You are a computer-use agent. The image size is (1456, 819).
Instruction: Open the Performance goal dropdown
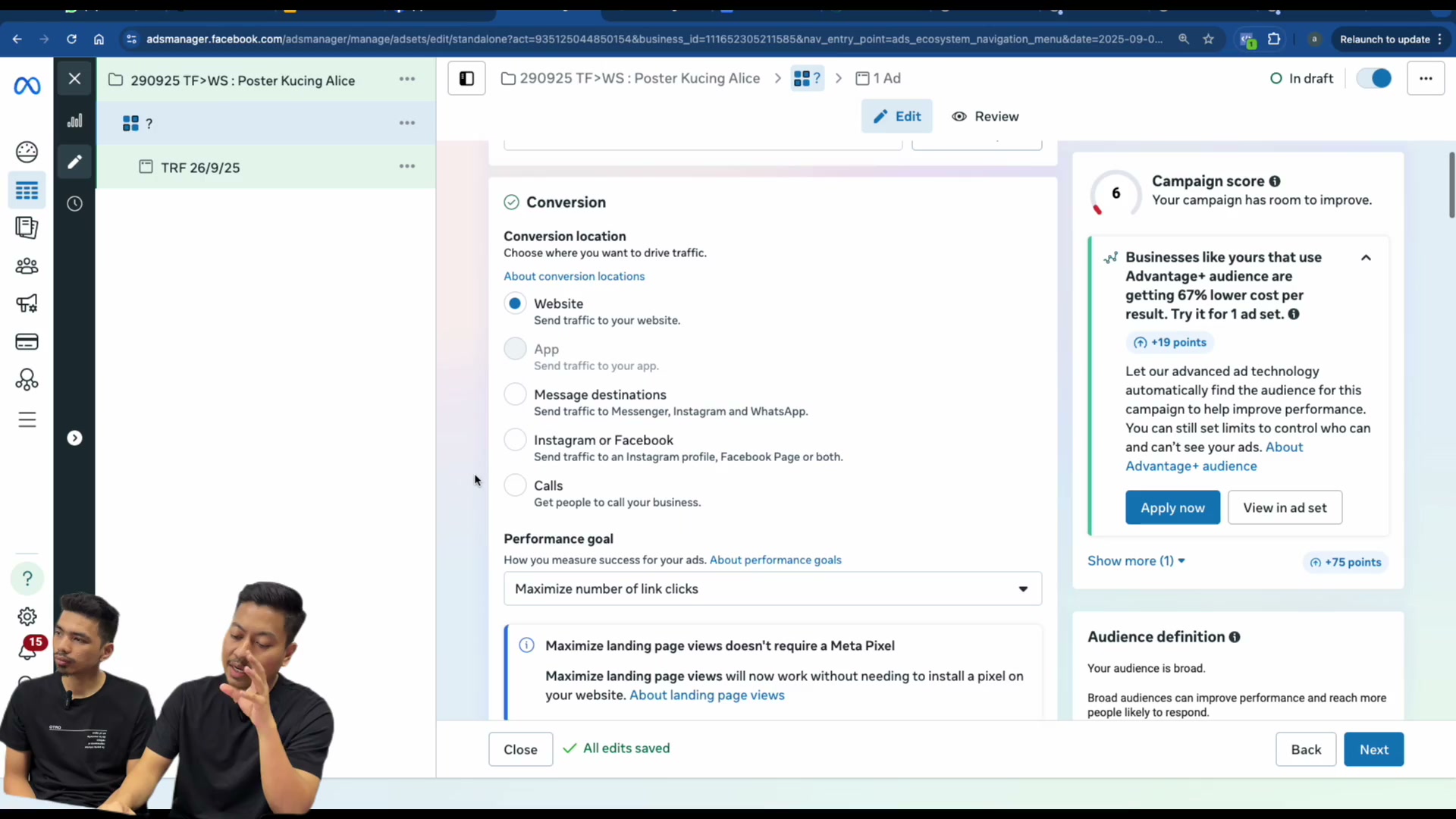point(773,588)
